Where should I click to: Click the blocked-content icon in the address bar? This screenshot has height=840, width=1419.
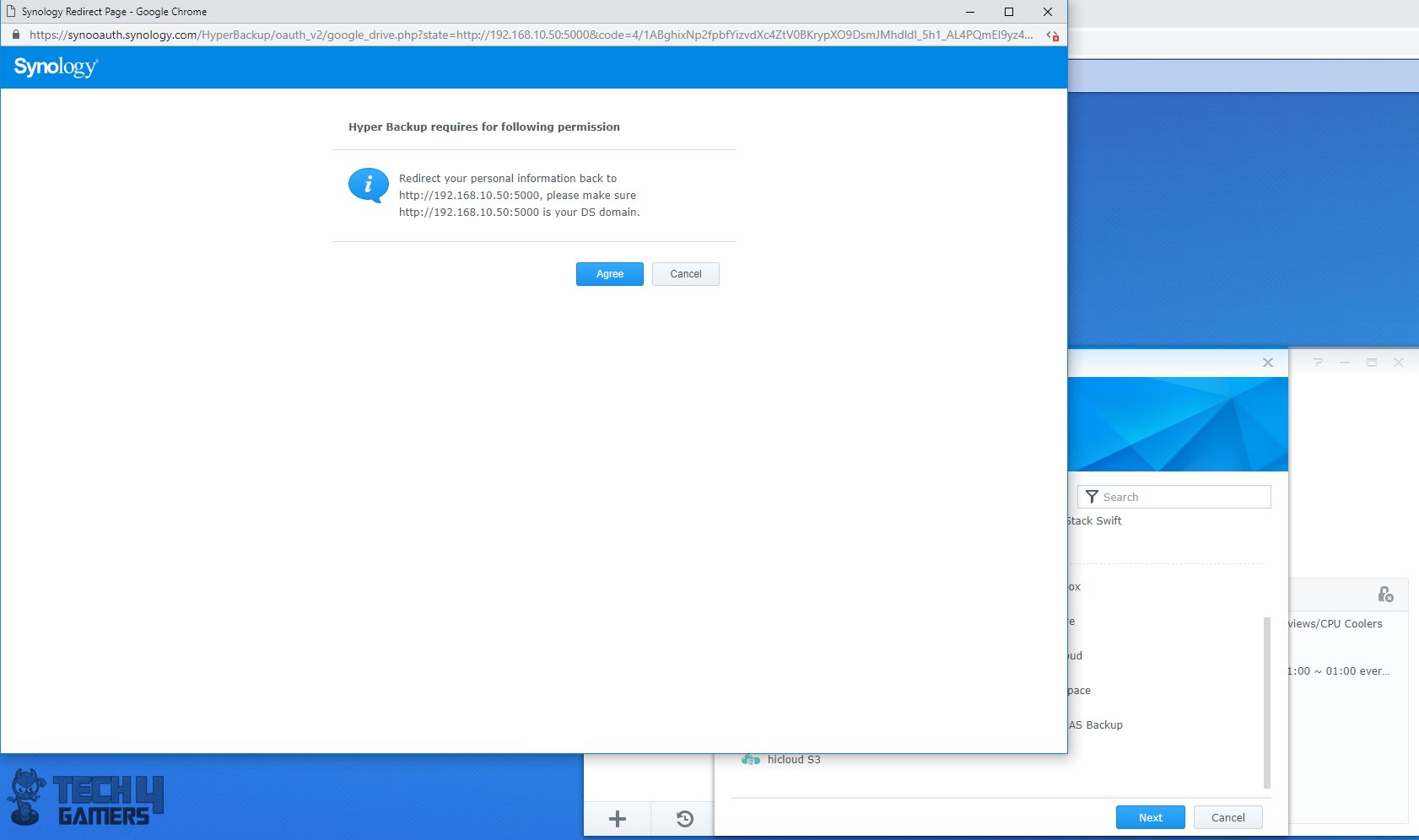coord(1052,35)
